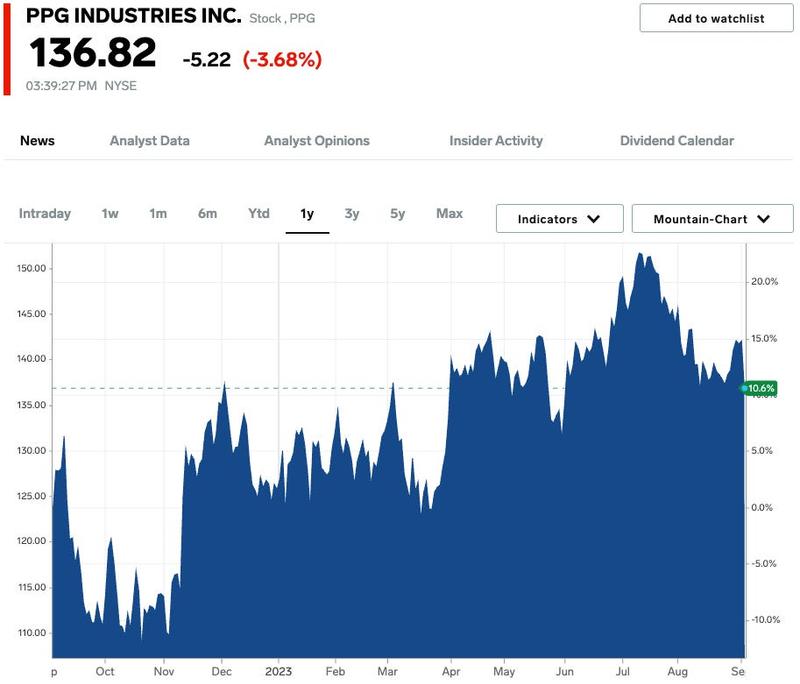This screenshot has height=684, width=800.
Task: Switch chart to Ytd range
Action: [259, 214]
